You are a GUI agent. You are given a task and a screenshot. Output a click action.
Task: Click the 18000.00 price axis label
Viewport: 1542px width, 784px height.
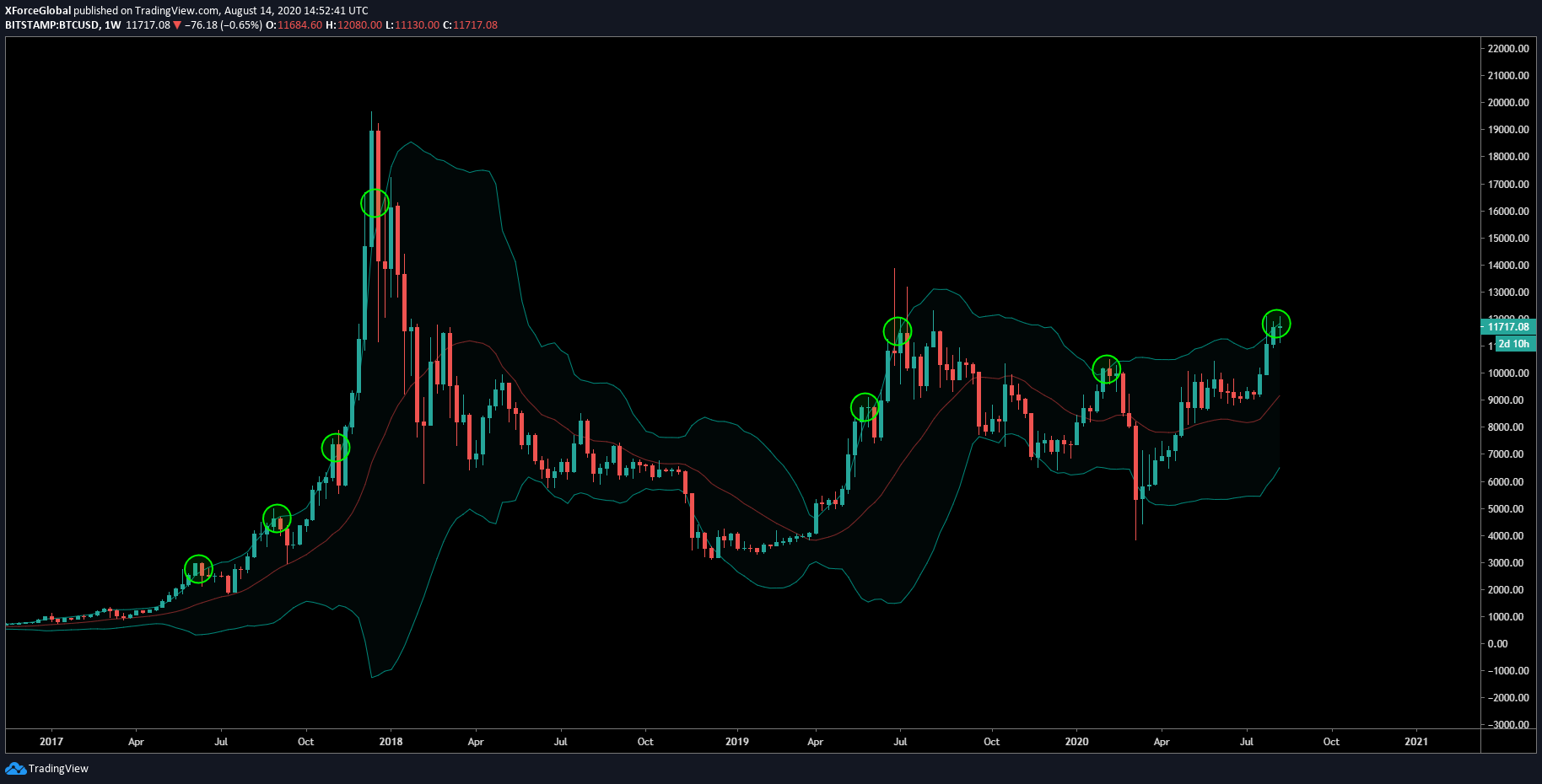coord(1508,156)
